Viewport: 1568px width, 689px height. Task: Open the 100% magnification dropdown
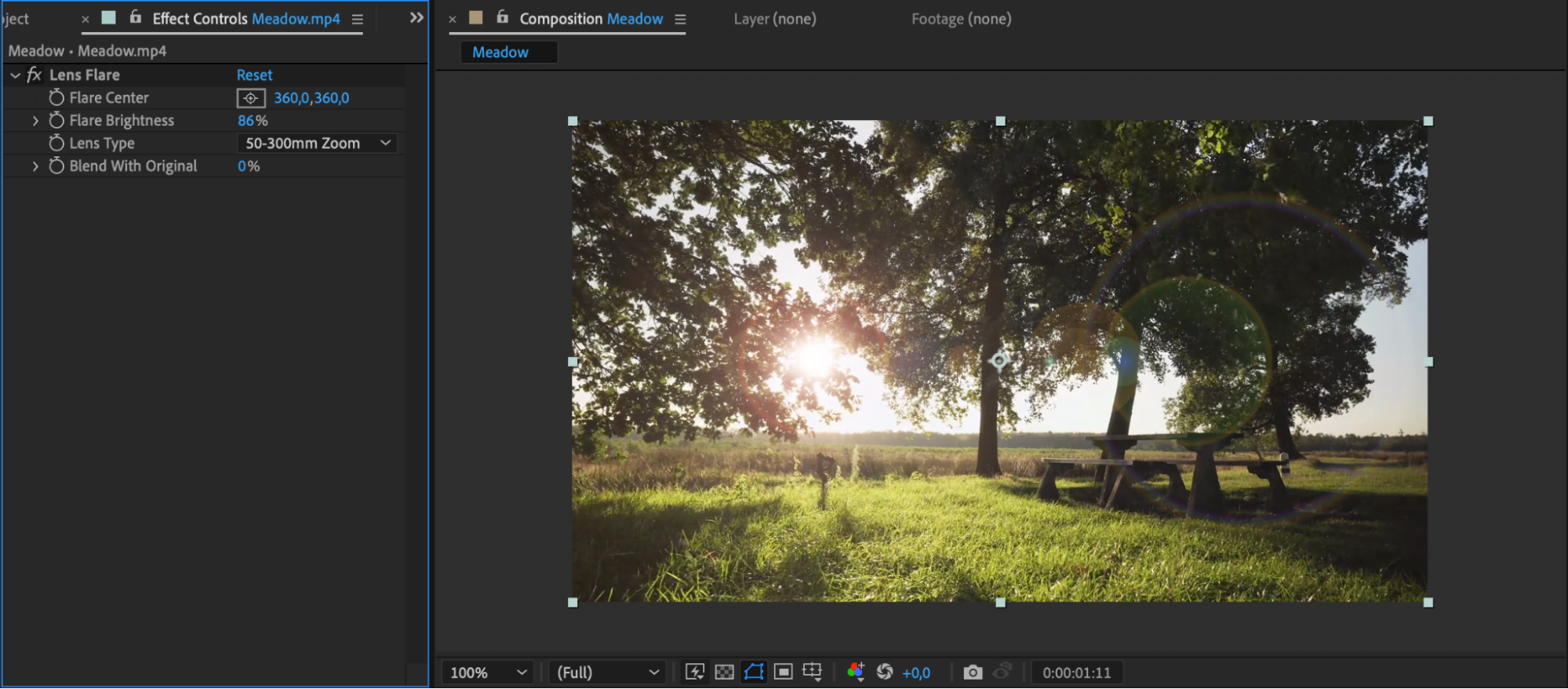click(x=487, y=673)
